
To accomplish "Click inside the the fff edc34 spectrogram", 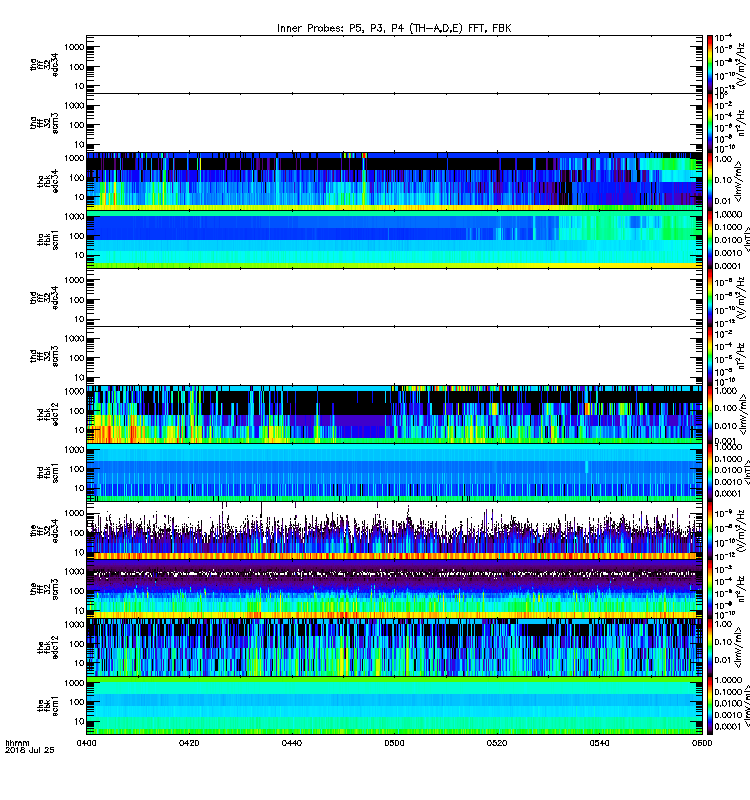I will pos(394,531).
